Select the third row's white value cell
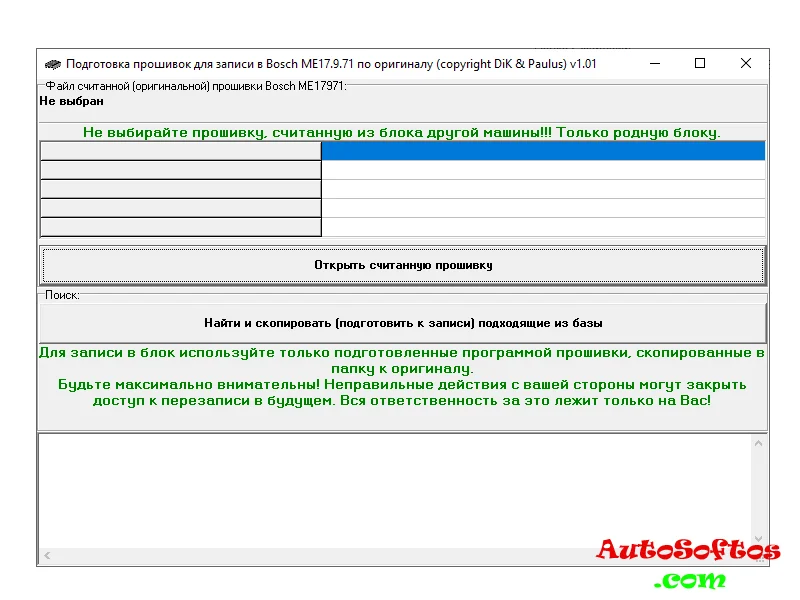The width and height of the screenshot is (800, 600). [x=543, y=189]
